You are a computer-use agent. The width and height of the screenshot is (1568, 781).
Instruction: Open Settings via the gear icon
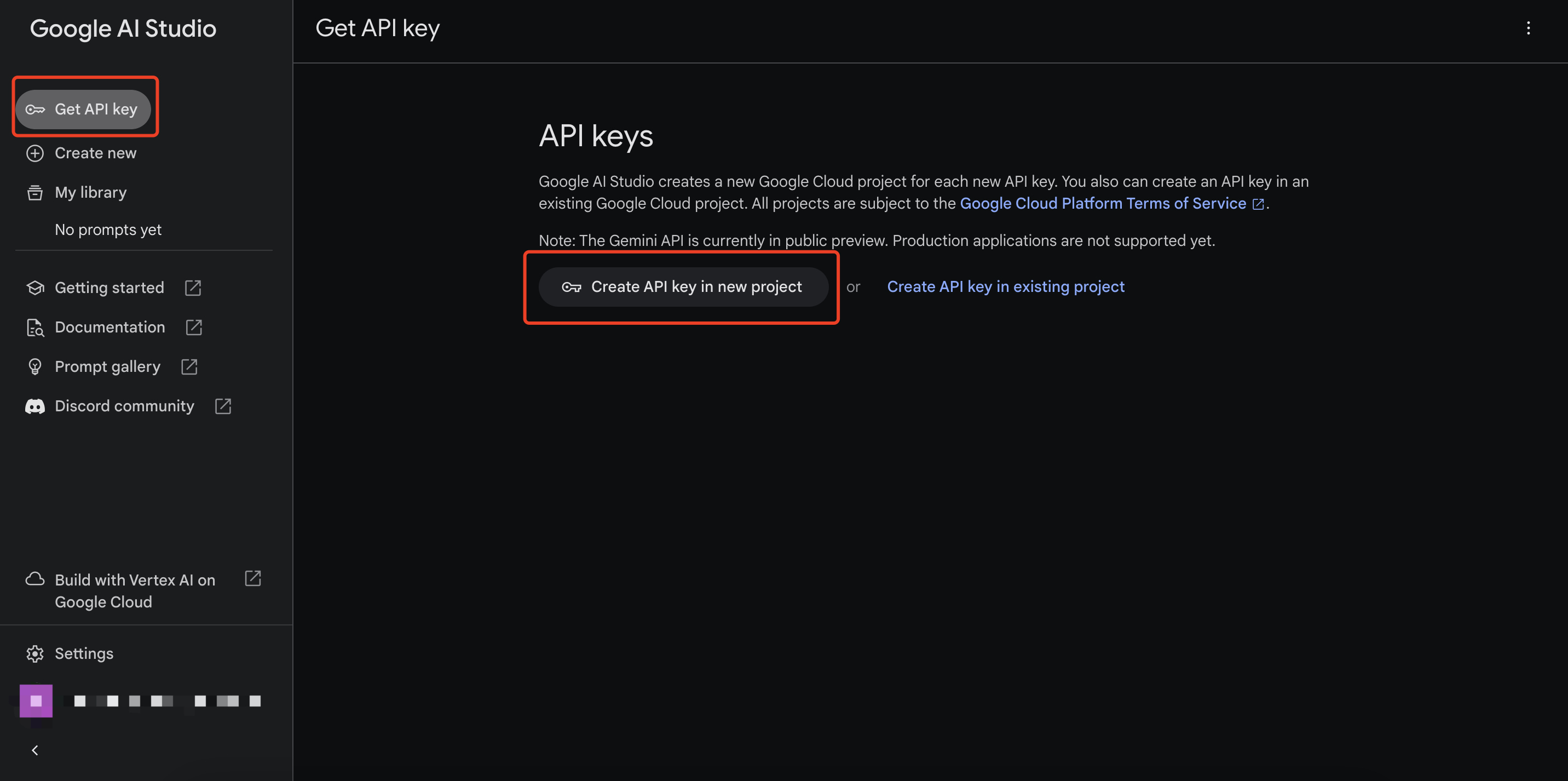click(34, 653)
